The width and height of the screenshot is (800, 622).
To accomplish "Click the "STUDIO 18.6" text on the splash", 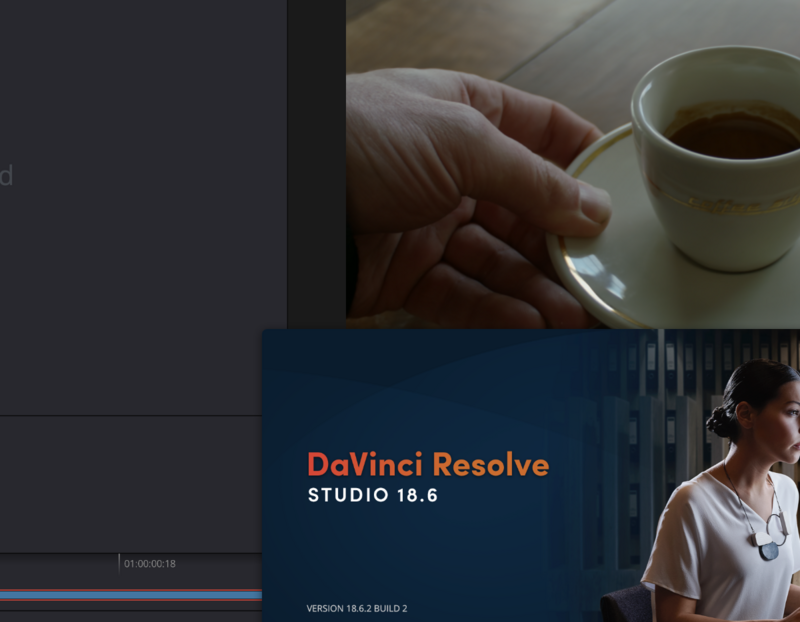I will click(373, 495).
